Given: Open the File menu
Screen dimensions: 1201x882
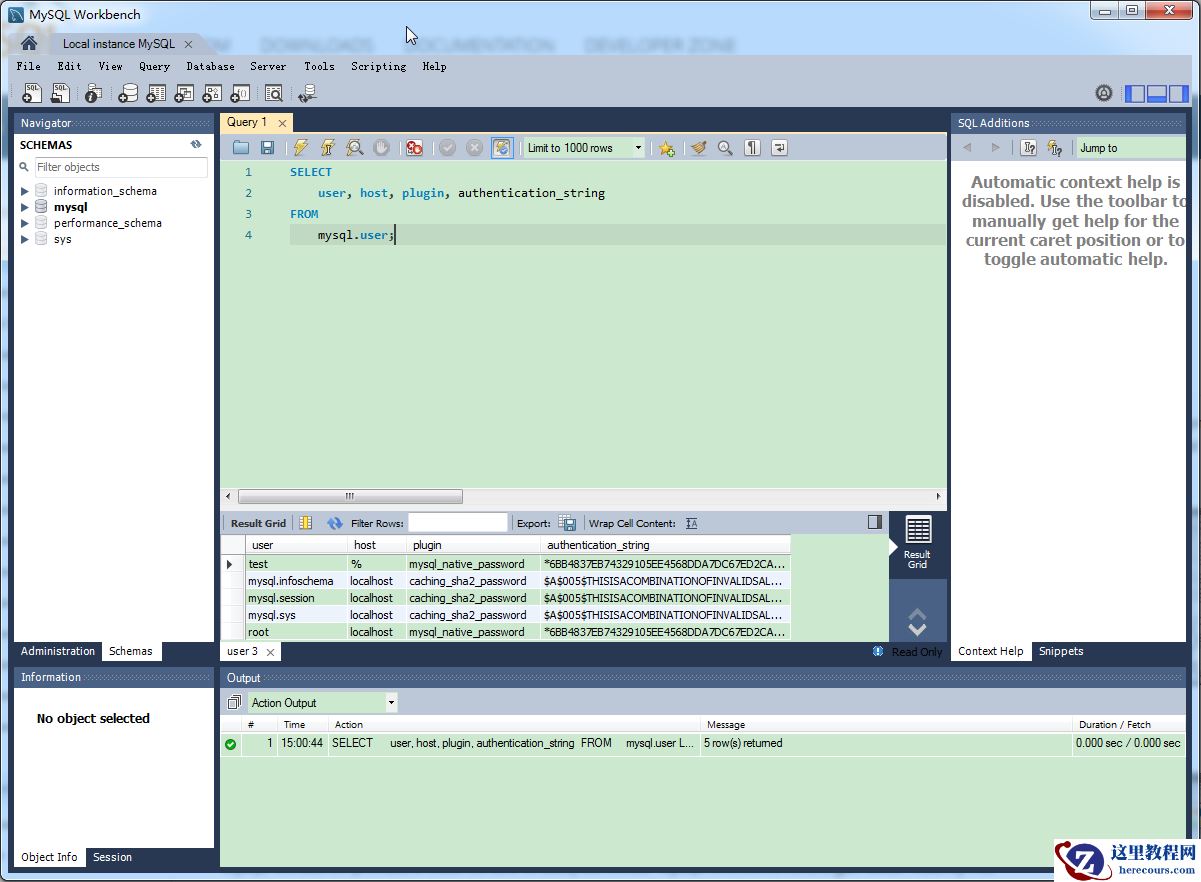Looking at the screenshot, I should click(x=29, y=66).
